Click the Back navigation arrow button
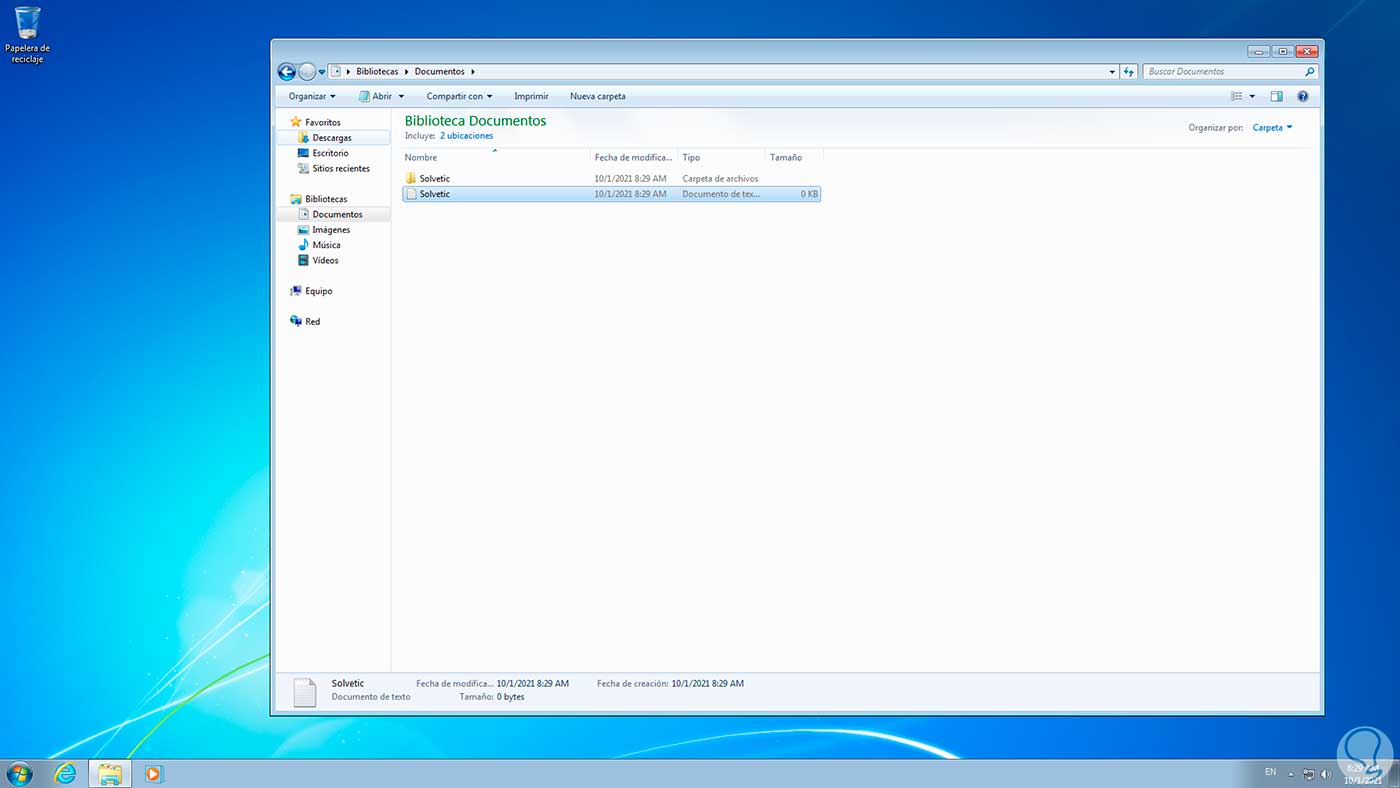The width and height of the screenshot is (1400, 788). [x=287, y=72]
